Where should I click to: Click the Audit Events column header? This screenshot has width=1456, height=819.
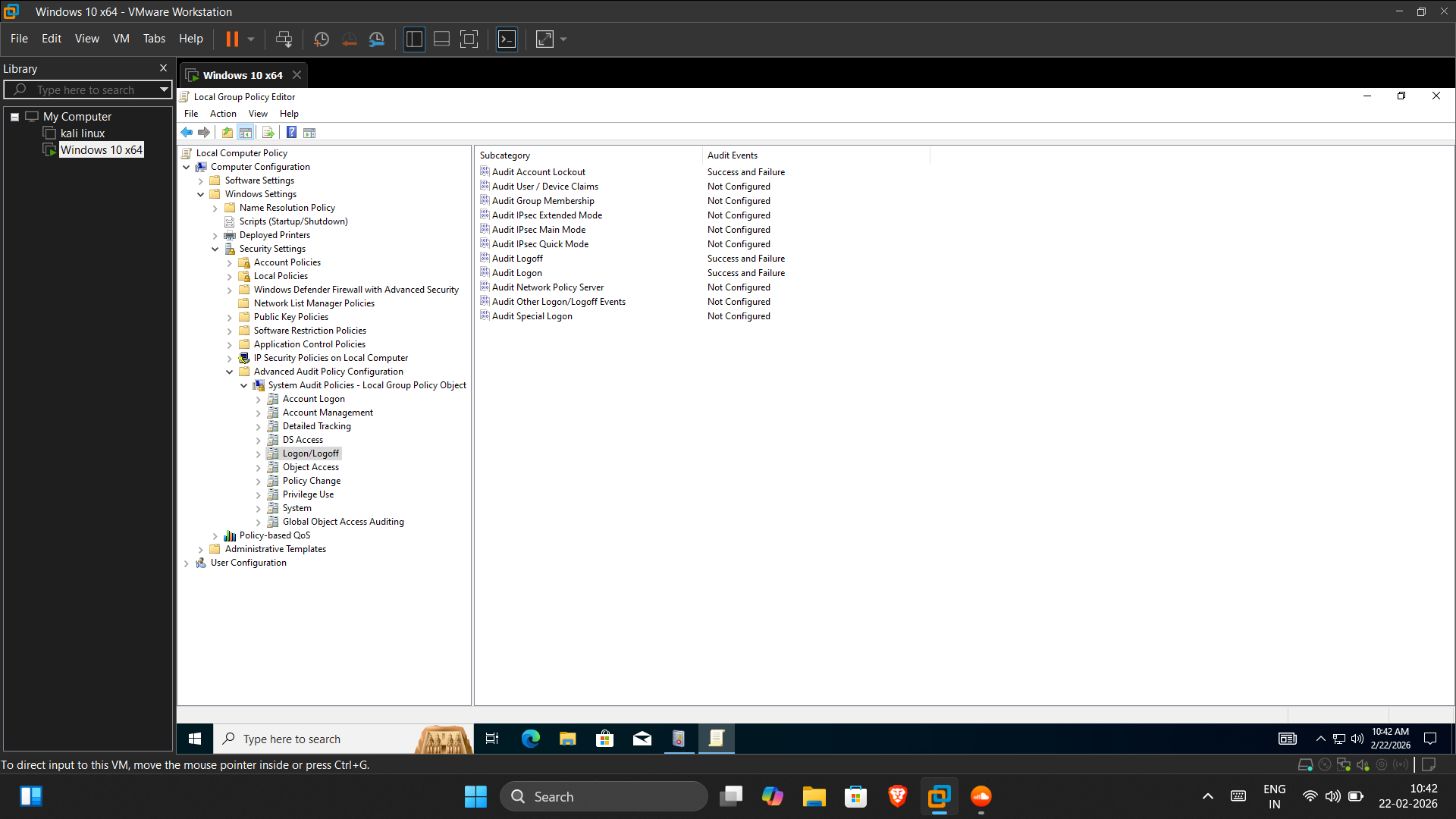(x=816, y=155)
